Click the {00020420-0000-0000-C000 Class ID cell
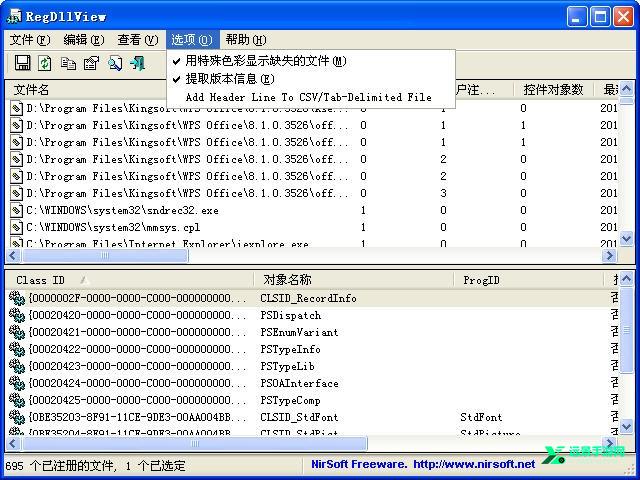The height and width of the screenshot is (480, 640). coord(137,315)
